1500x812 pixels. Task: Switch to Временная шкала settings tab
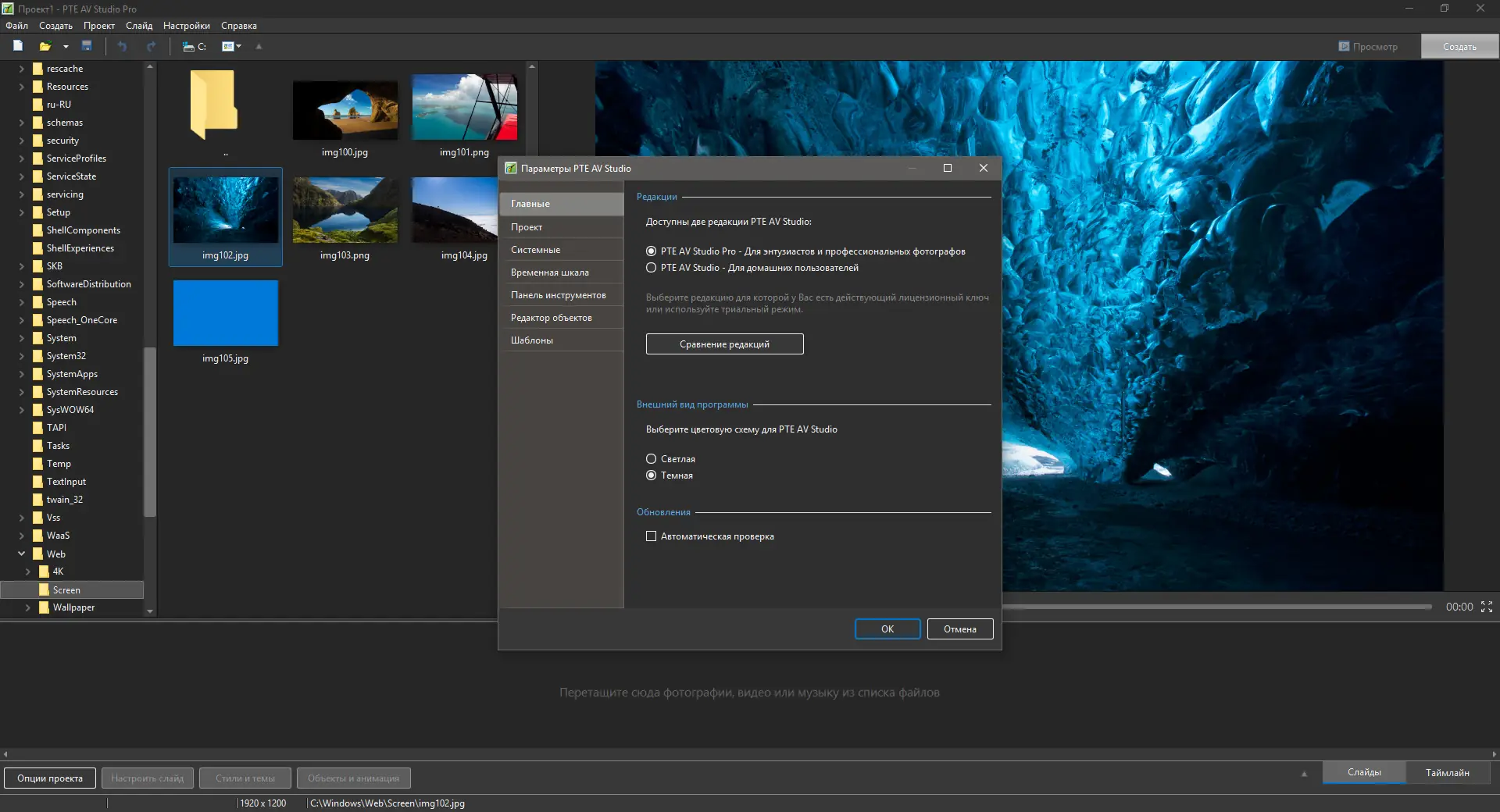click(x=550, y=272)
